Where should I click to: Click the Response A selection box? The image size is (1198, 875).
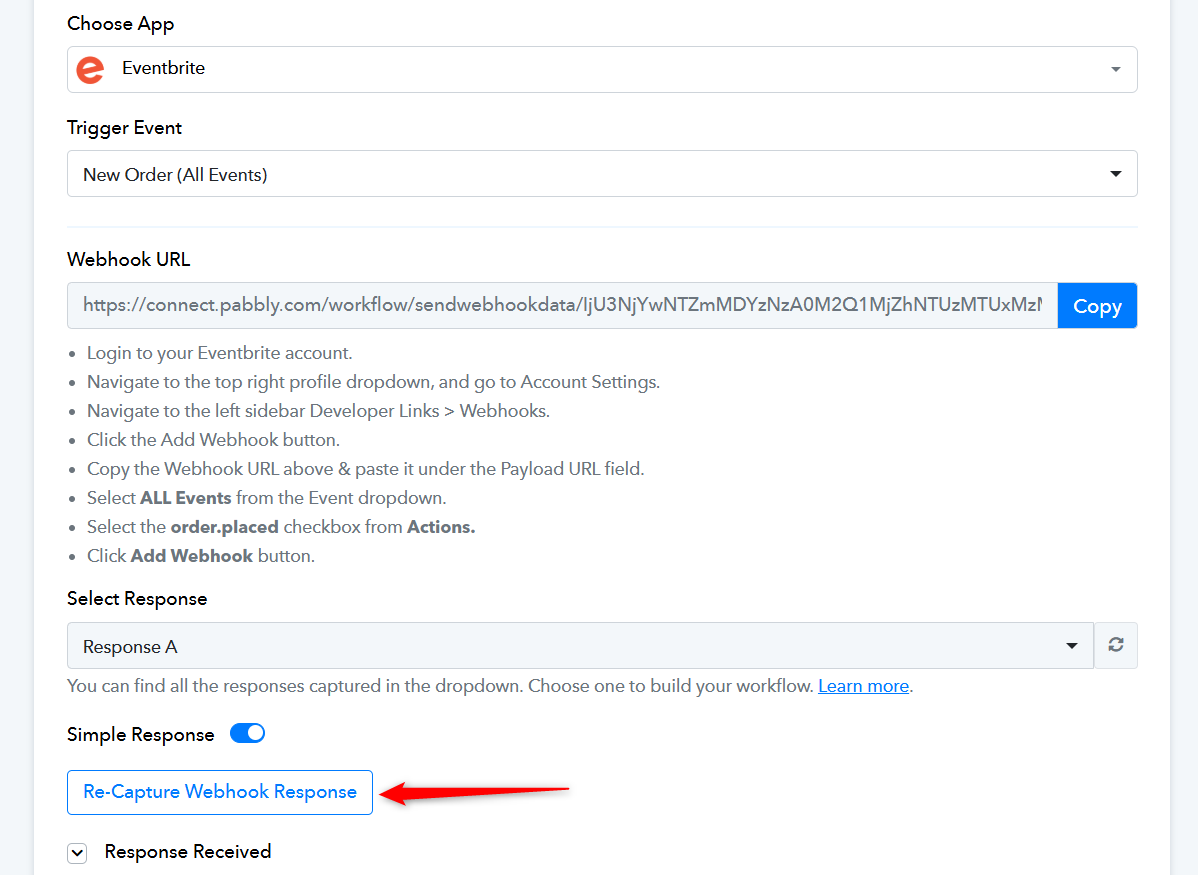[x=581, y=646]
